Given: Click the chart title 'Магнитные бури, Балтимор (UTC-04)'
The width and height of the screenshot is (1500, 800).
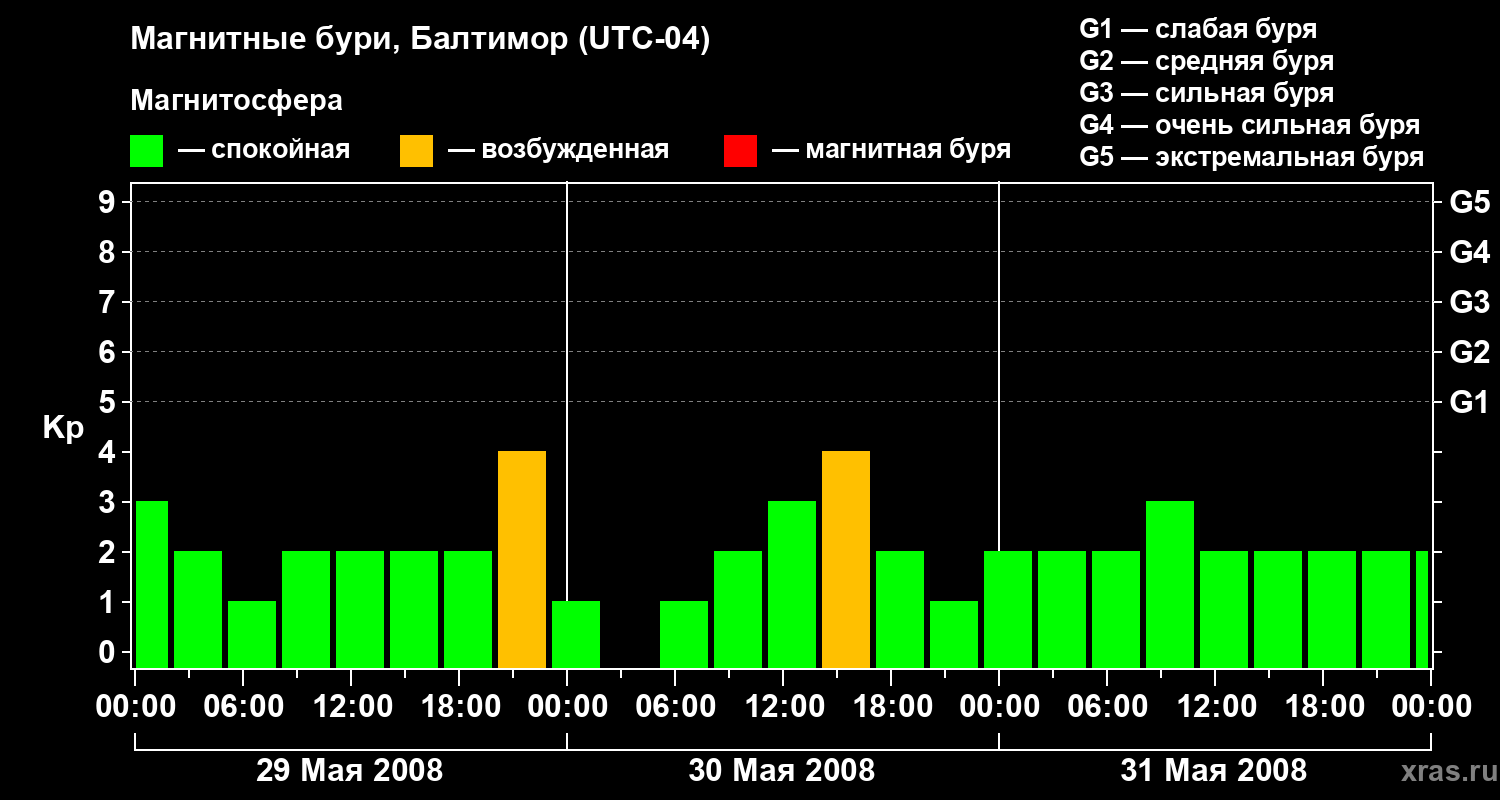Looking at the screenshot, I should point(420,41).
